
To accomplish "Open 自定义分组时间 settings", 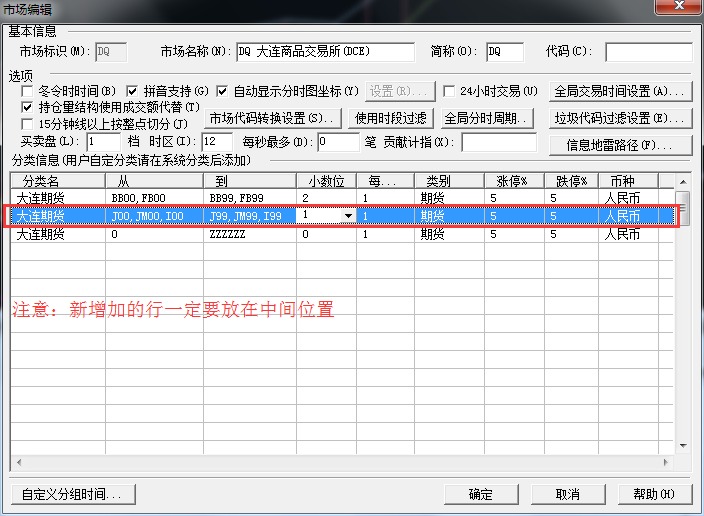I will click(73, 494).
